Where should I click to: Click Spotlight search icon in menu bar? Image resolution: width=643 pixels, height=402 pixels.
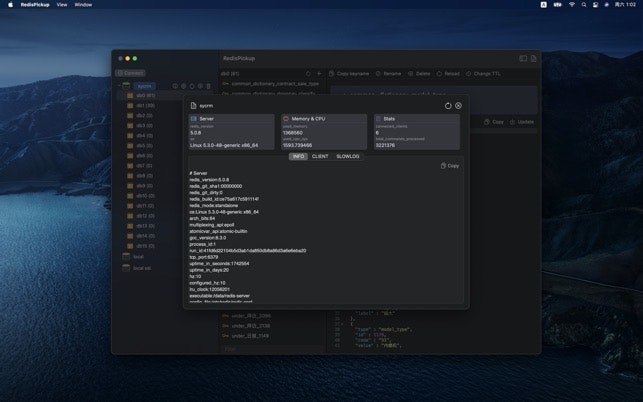click(x=584, y=5)
